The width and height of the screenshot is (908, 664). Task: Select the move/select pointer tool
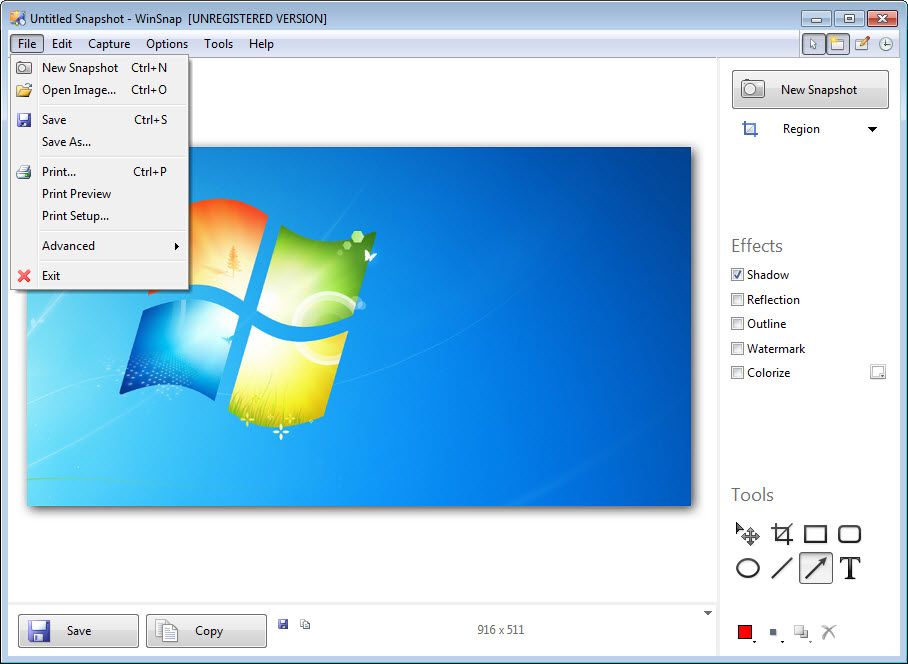pyautogui.click(x=747, y=534)
